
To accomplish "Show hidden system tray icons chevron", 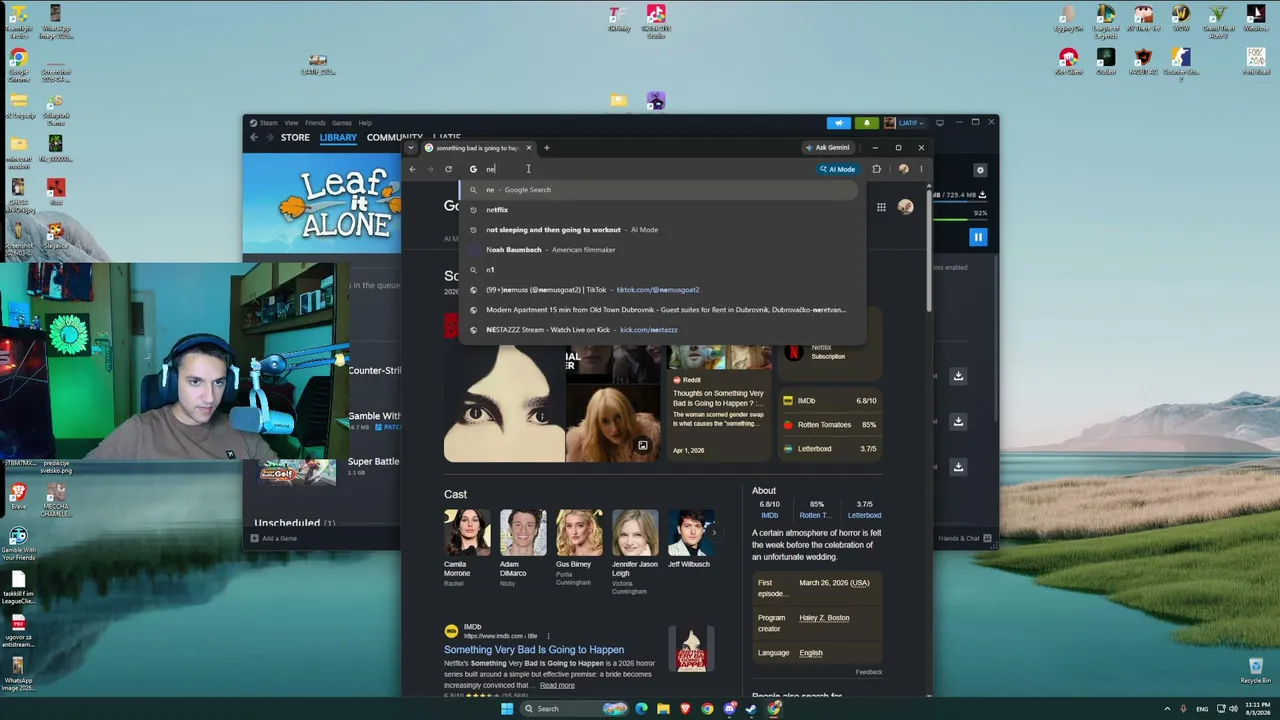I will pos(1167,709).
